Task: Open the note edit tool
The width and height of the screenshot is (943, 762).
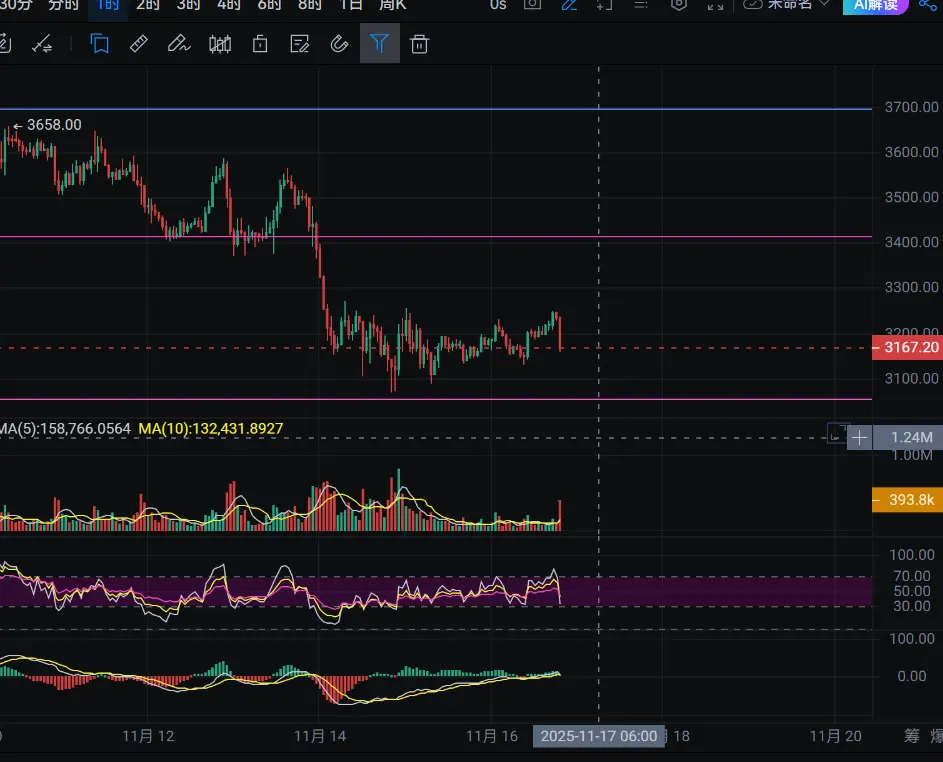Action: coord(299,44)
